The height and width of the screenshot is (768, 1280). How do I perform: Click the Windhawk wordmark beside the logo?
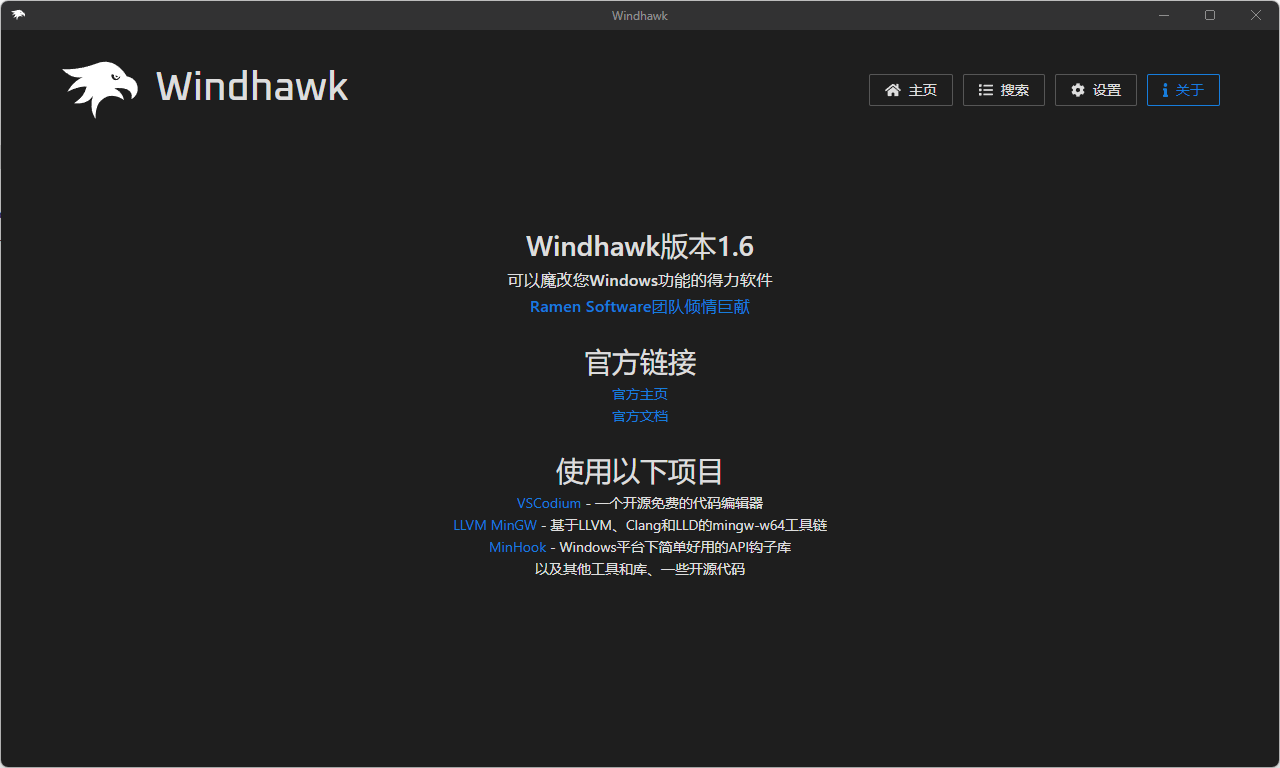(x=252, y=87)
